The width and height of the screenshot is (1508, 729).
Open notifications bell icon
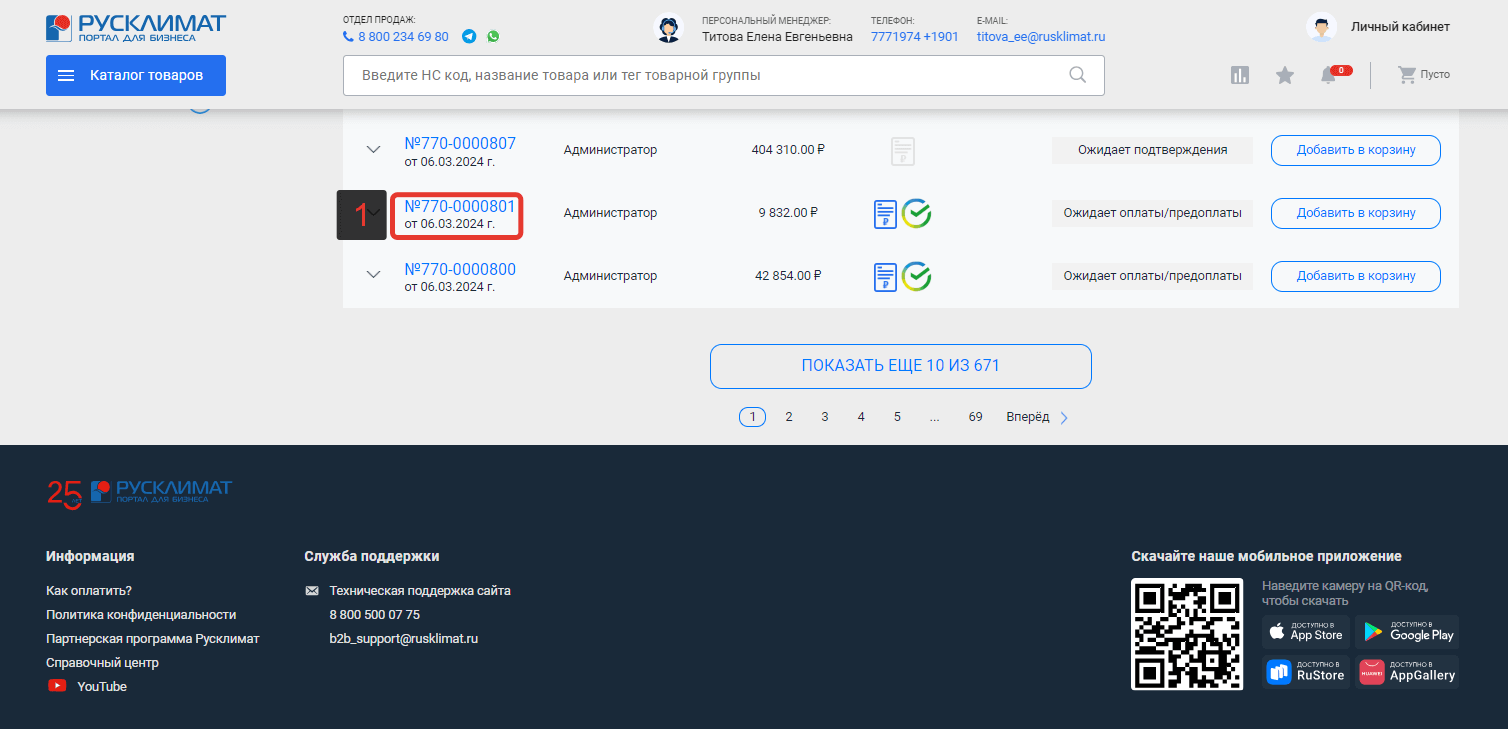click(1329, 75)
